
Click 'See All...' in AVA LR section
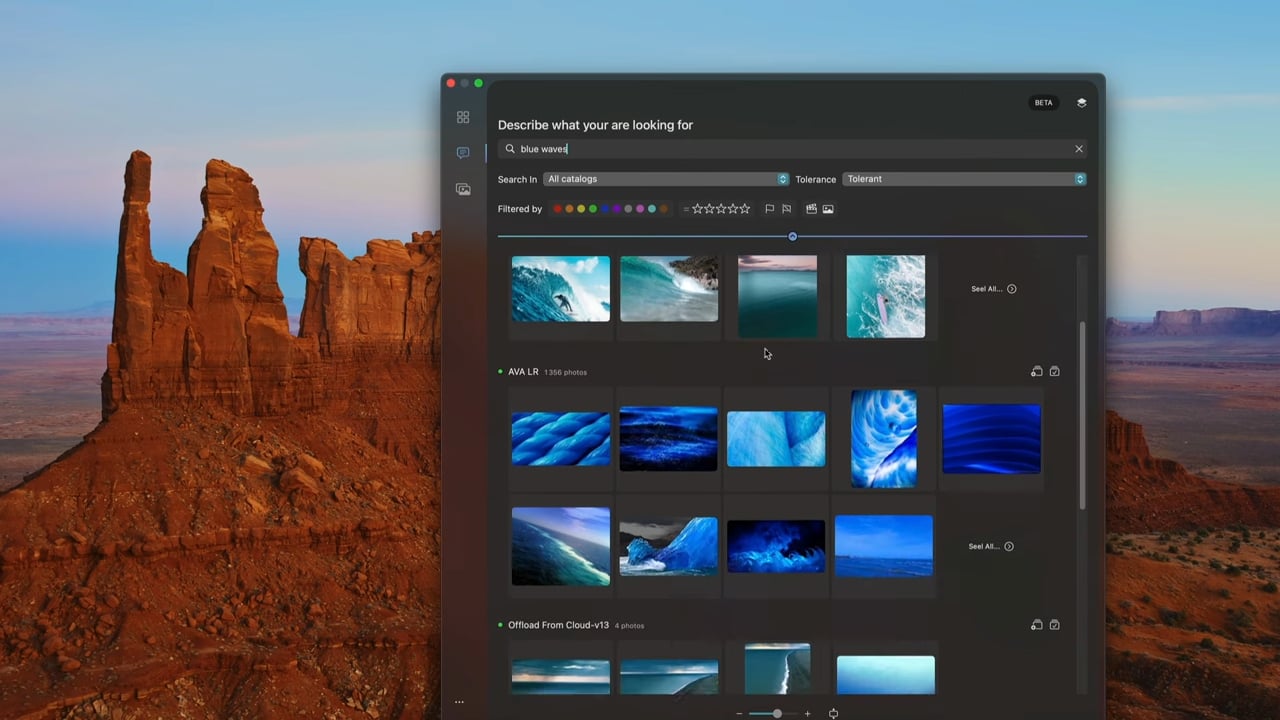click(991, 546)
